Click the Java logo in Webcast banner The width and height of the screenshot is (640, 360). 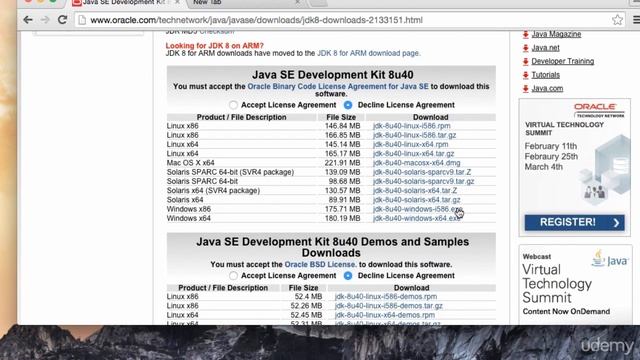coord(610,258)
